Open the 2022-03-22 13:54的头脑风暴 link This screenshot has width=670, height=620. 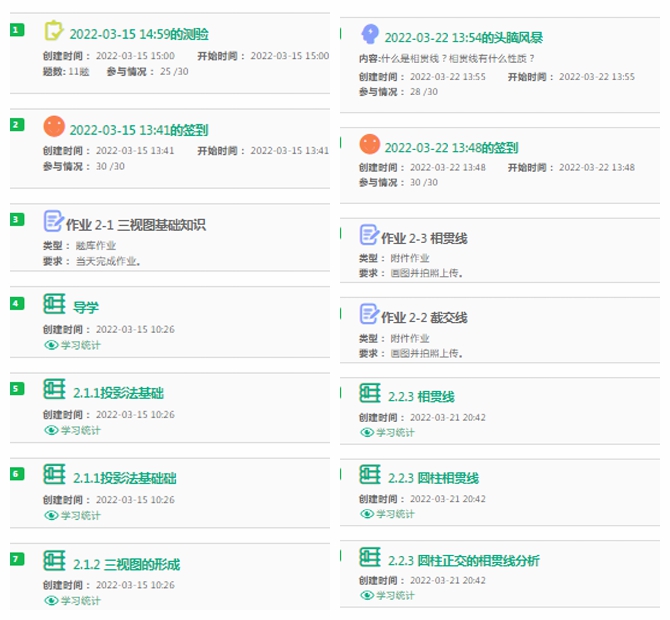pyautogui.click(x=464, y=38)
